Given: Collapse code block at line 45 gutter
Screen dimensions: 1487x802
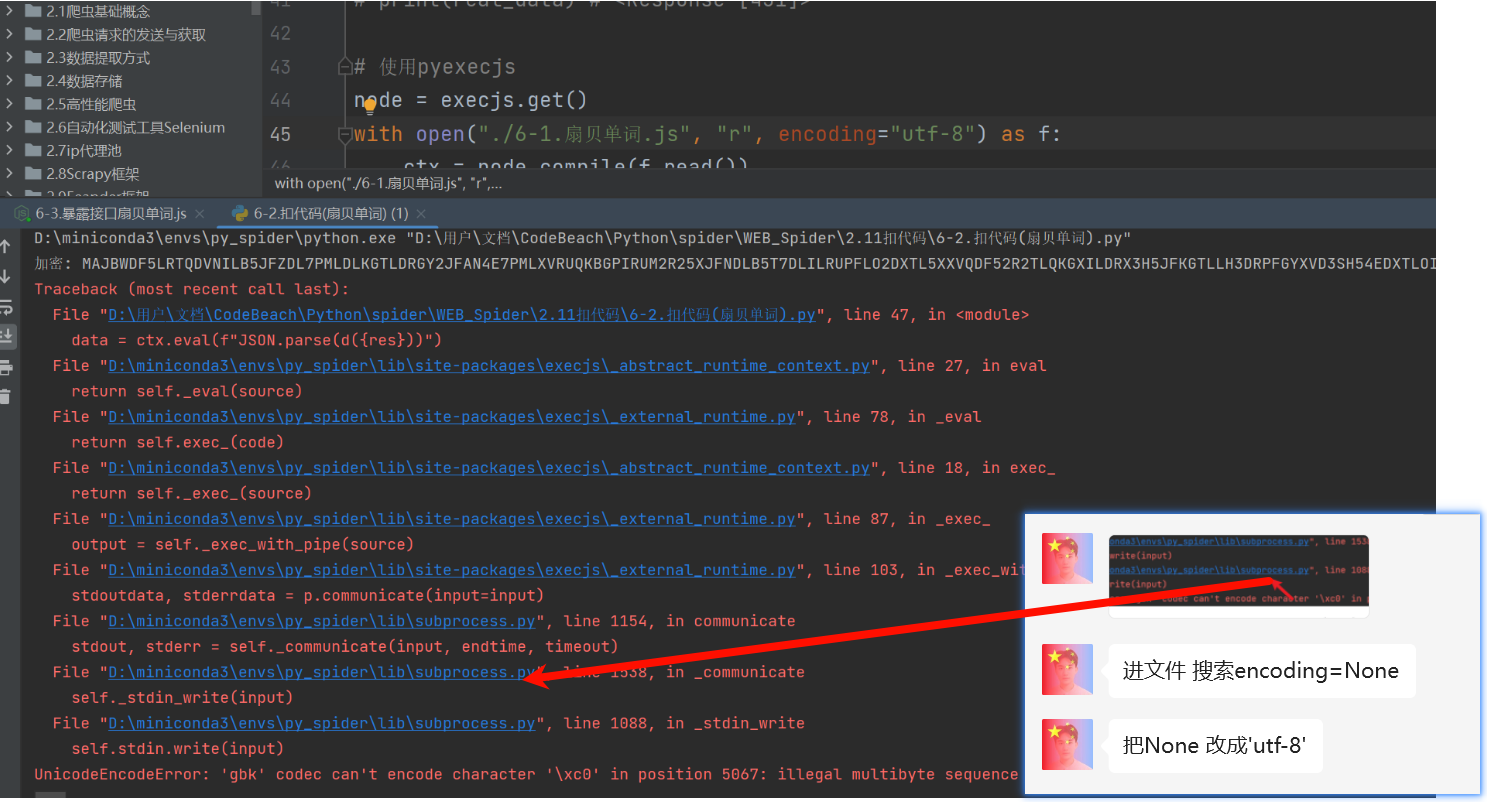Looking at the screenshot, I should (346, 134).
